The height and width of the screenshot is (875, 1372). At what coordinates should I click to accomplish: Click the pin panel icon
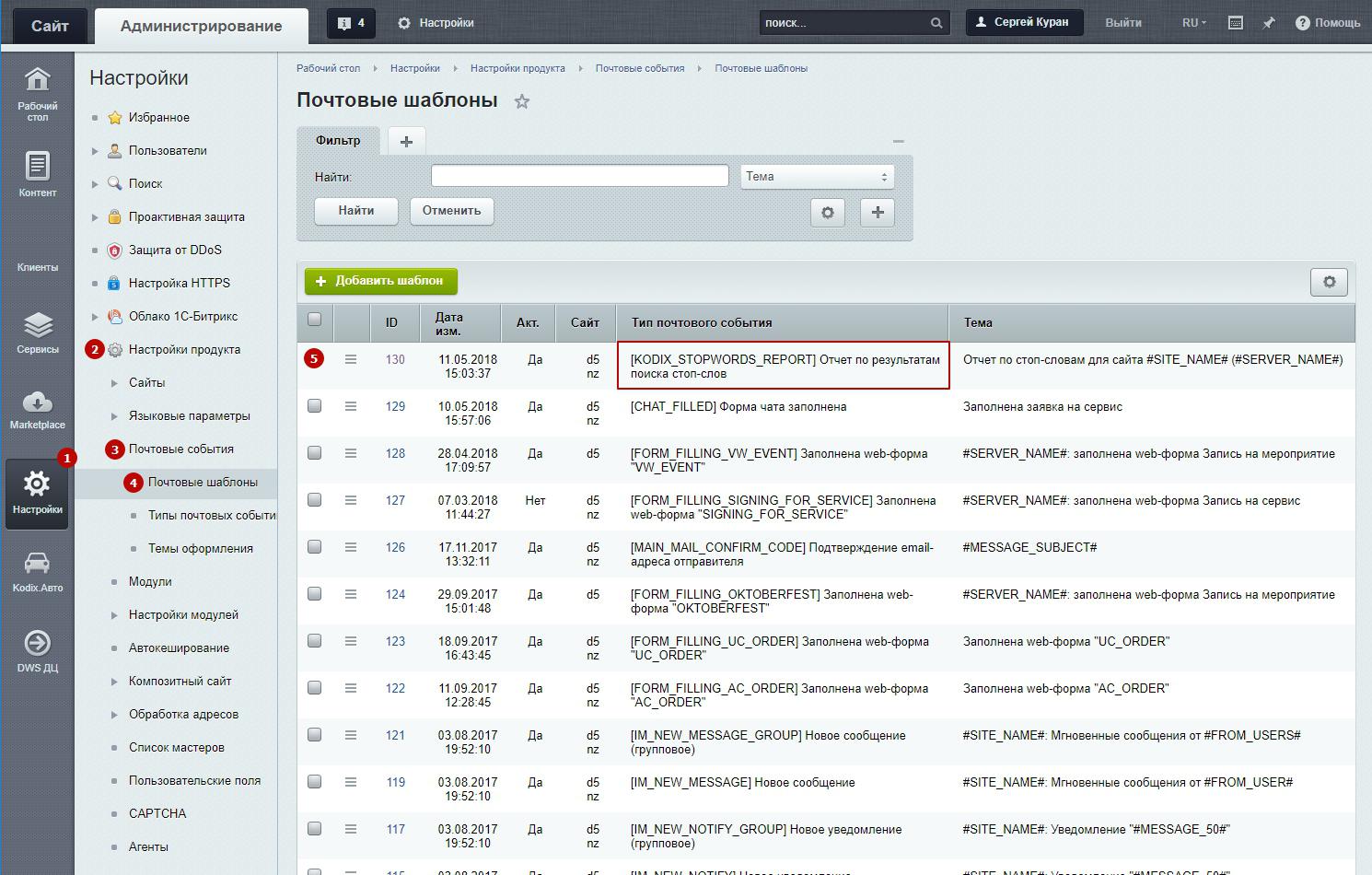click(x=1269, y=23)
